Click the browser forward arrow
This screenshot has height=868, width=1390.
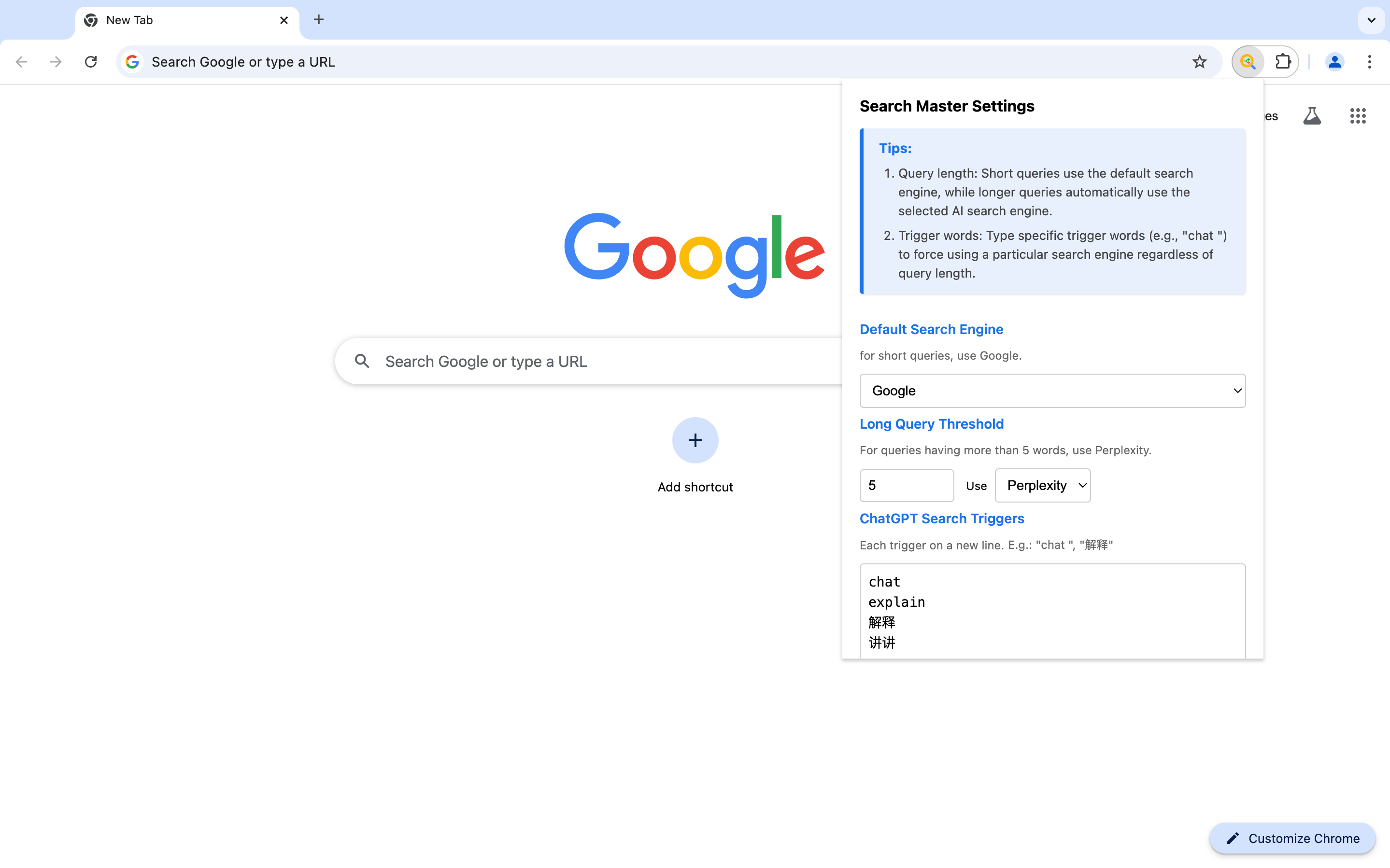coord(56,62)
